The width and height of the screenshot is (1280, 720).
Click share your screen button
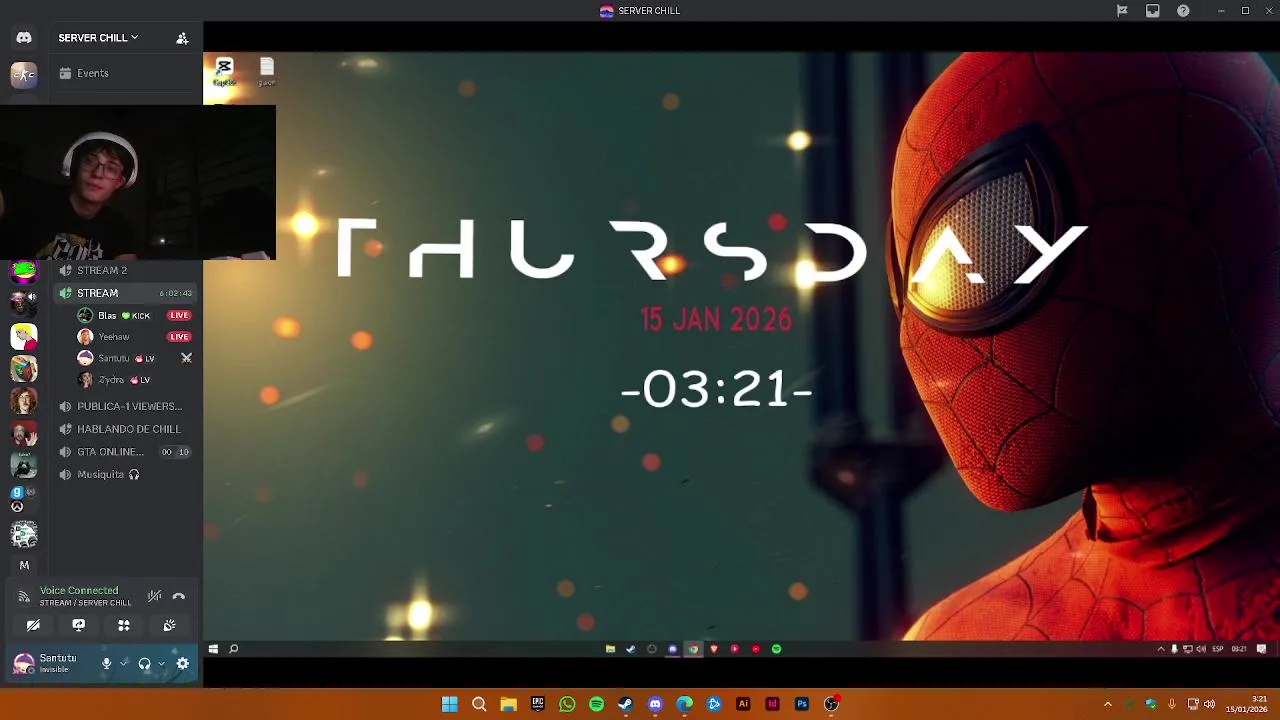(x=78, y=626)
